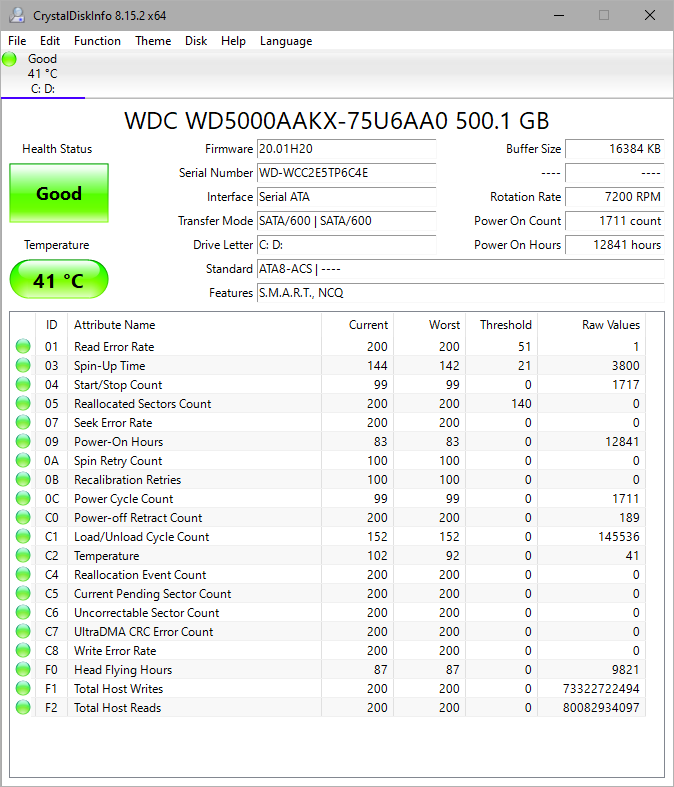Open the File menu
Screen dimensions: 674x787
click(x=17, y=41)
